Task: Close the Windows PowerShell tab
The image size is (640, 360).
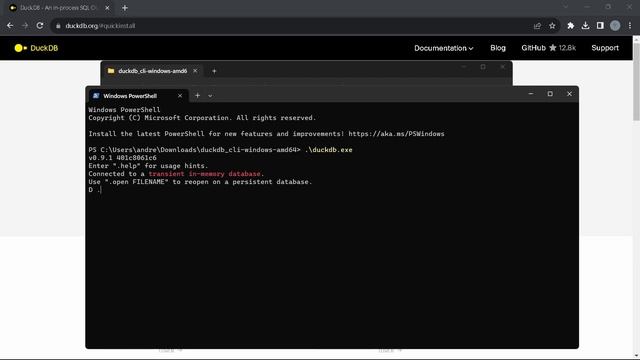Action: click(x=180, y=96)
